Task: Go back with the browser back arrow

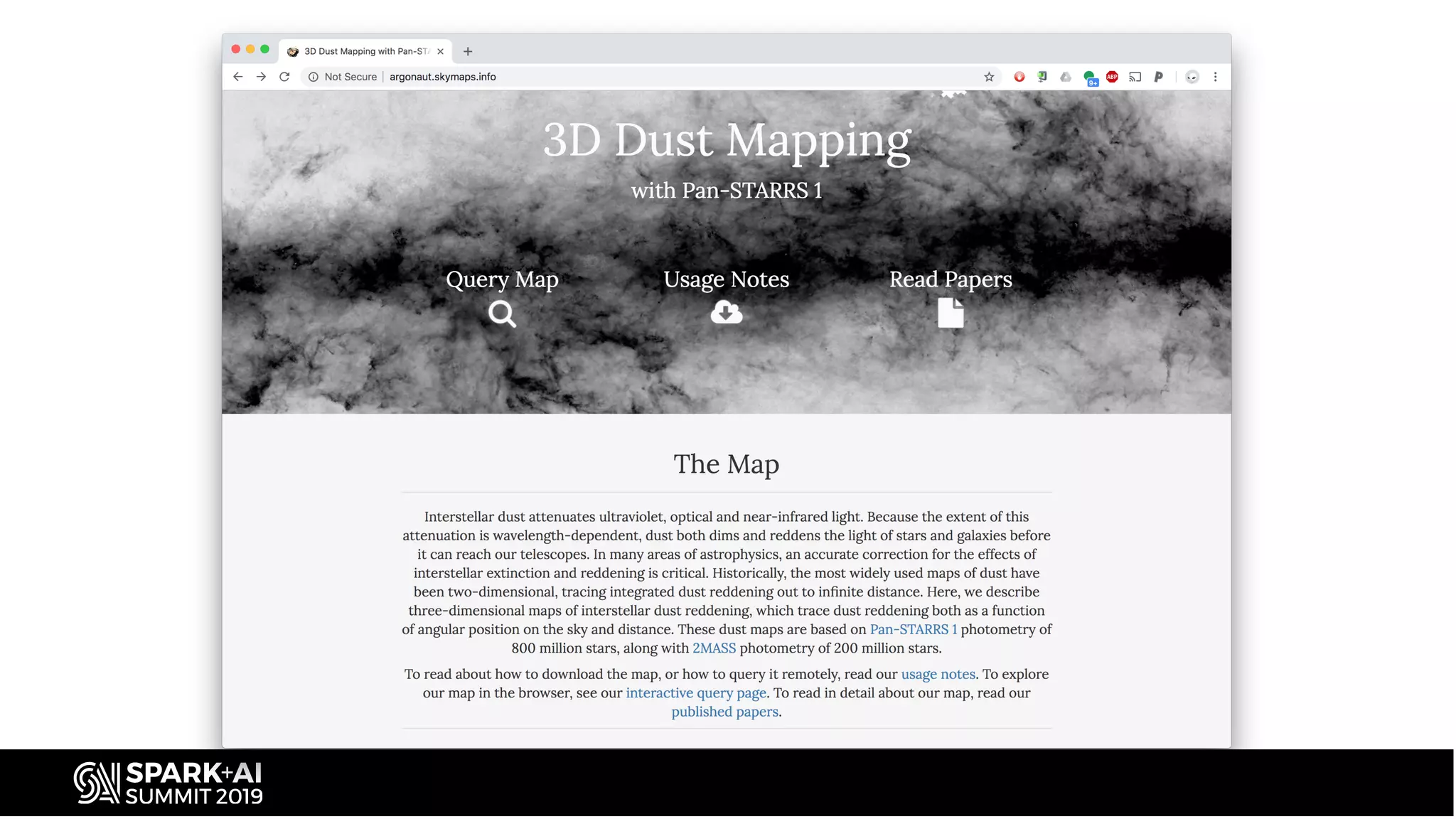Action: [238, 77]
